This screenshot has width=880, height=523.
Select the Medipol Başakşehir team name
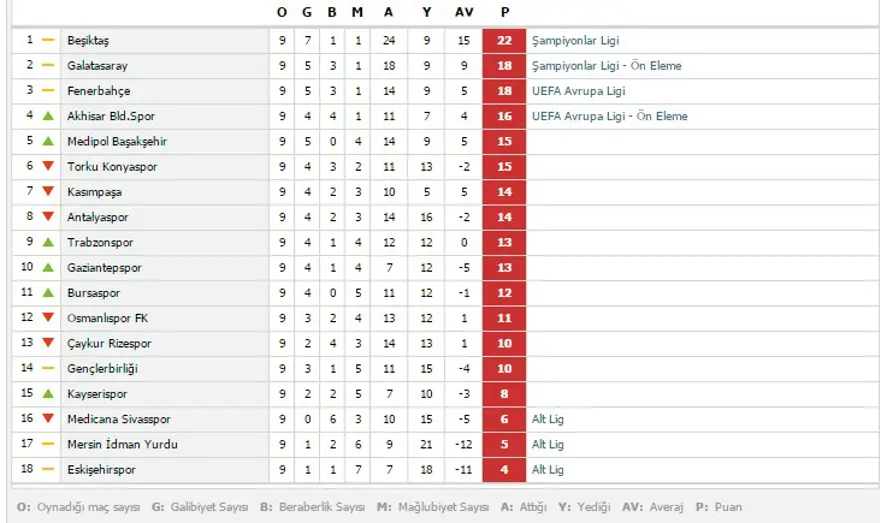pos(117,141)
